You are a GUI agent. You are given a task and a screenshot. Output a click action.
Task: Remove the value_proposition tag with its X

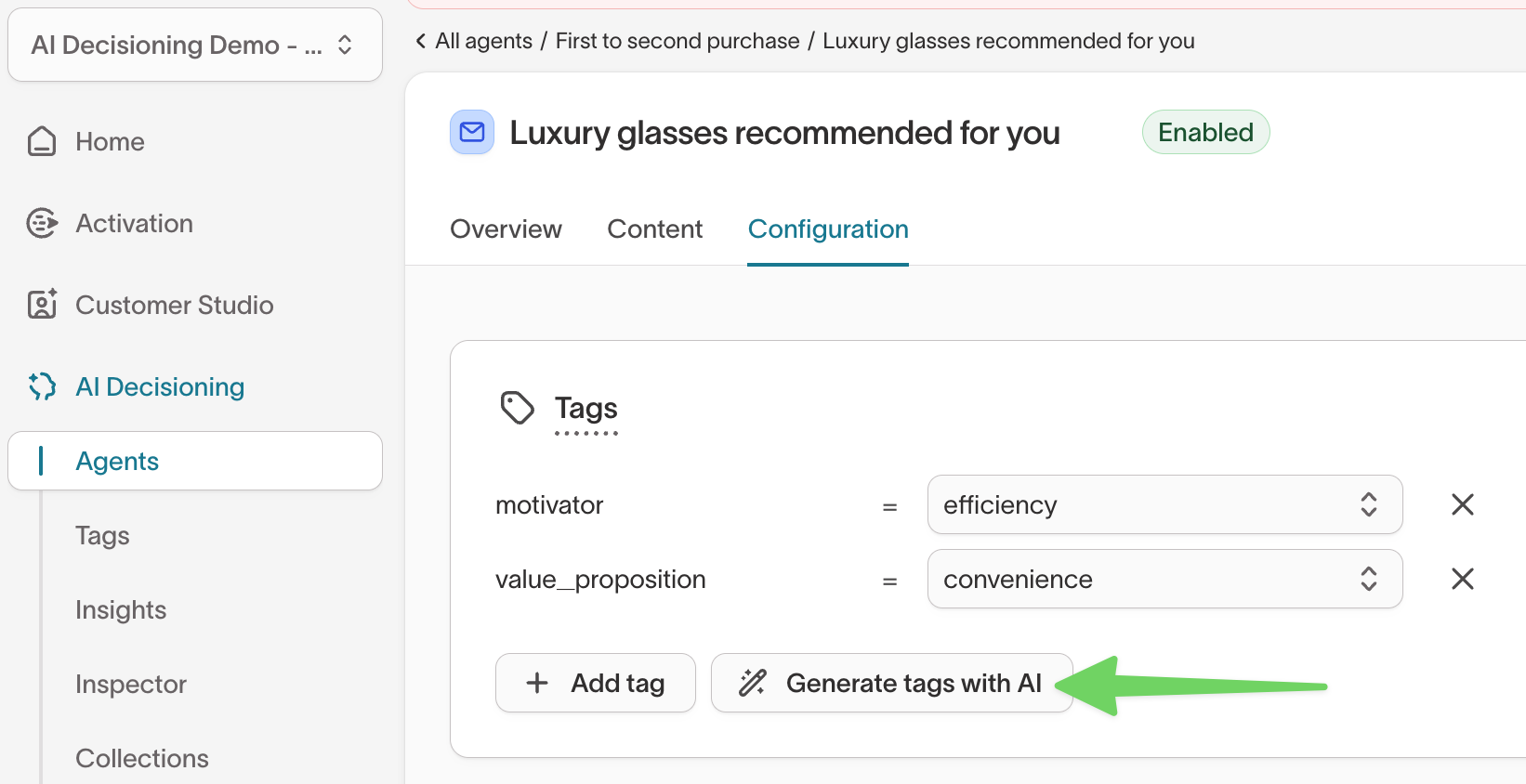click(x=1462, y=579)
